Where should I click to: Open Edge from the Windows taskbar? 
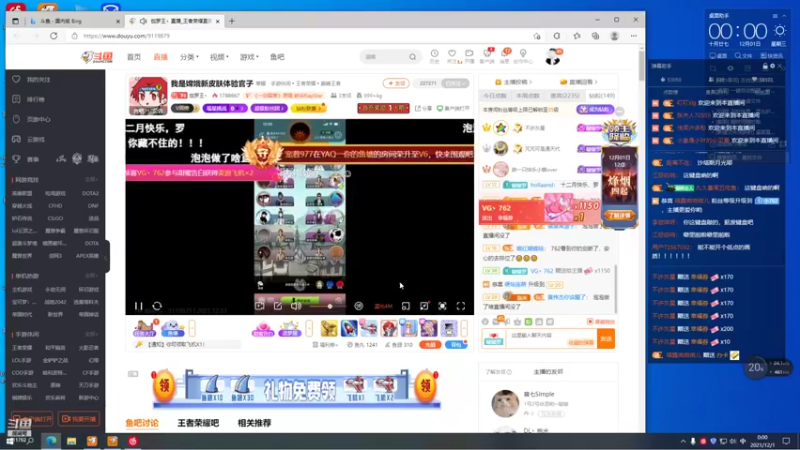[x=51, y=441]
